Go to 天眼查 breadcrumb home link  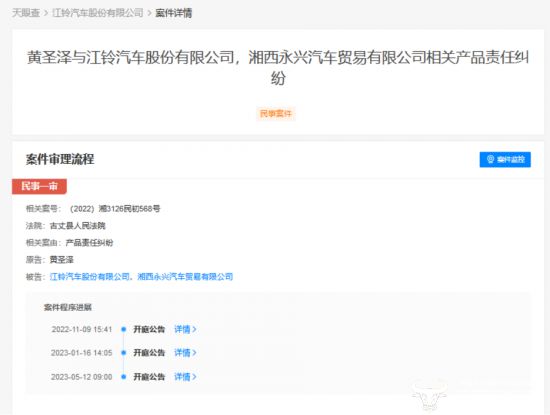coord(26,13)
